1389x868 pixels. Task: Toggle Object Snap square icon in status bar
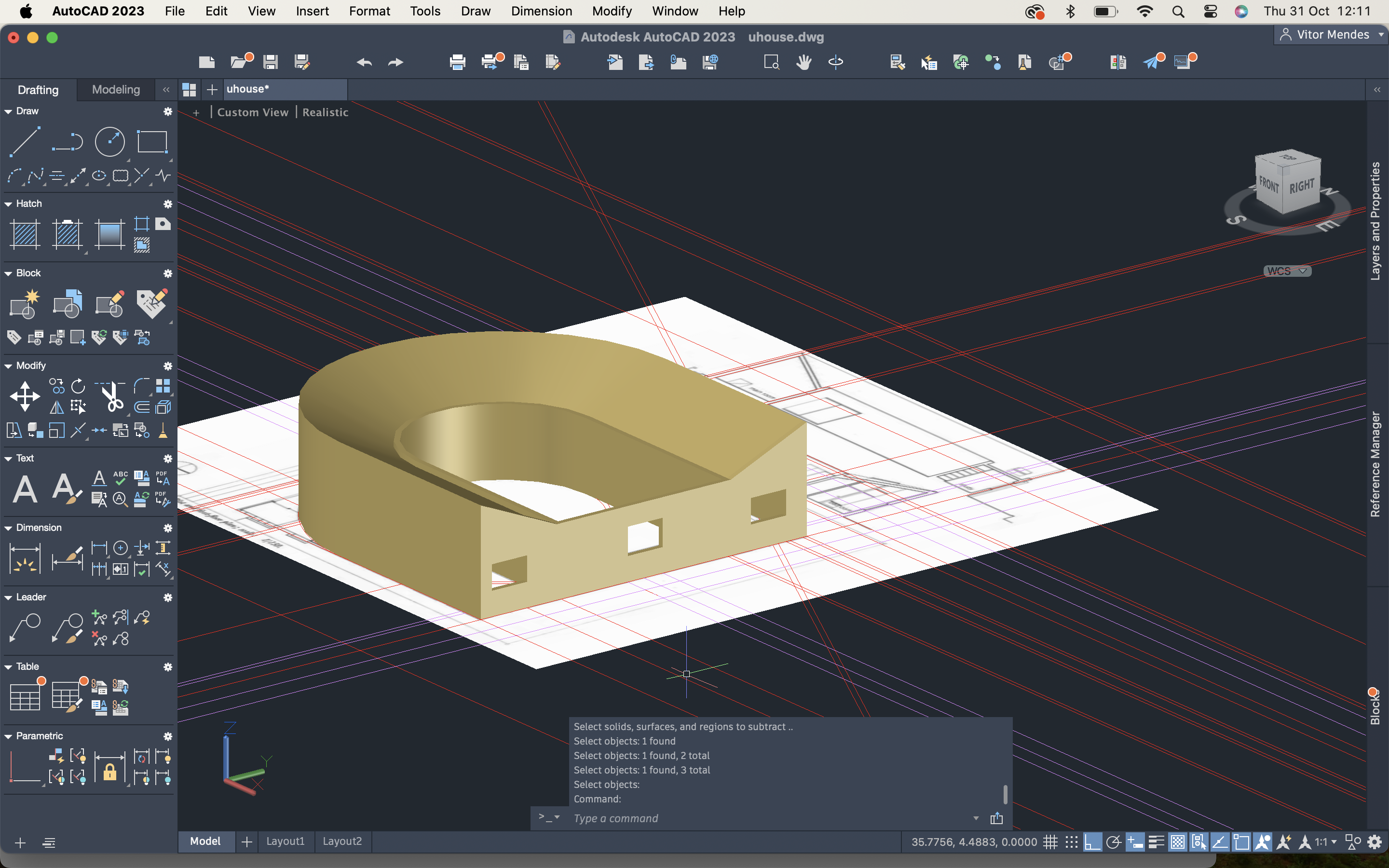coord(1241,842)
